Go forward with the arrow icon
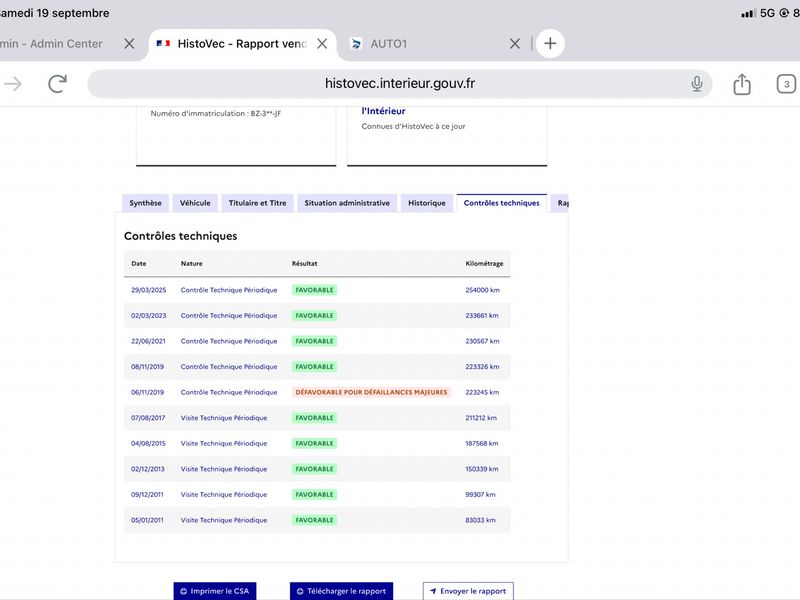The width and height of the screenshot is (800, 600). (x=12, y=84)
